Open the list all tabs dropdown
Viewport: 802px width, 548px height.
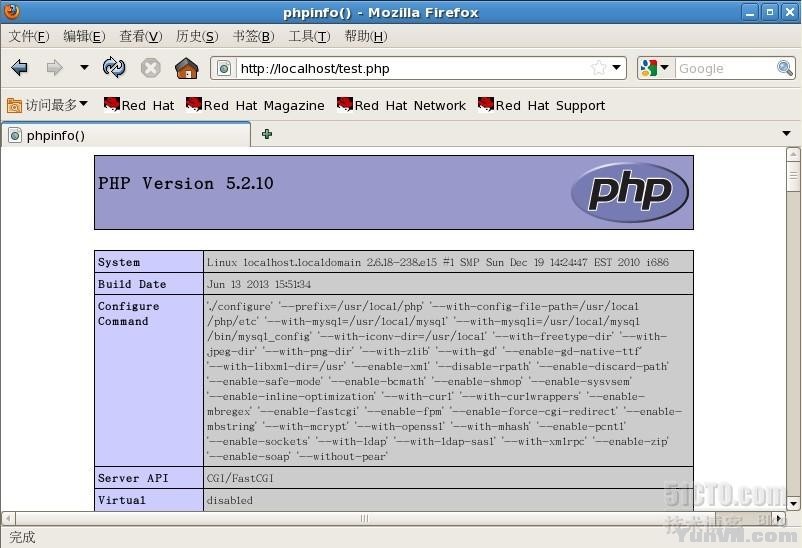(786, 134)
